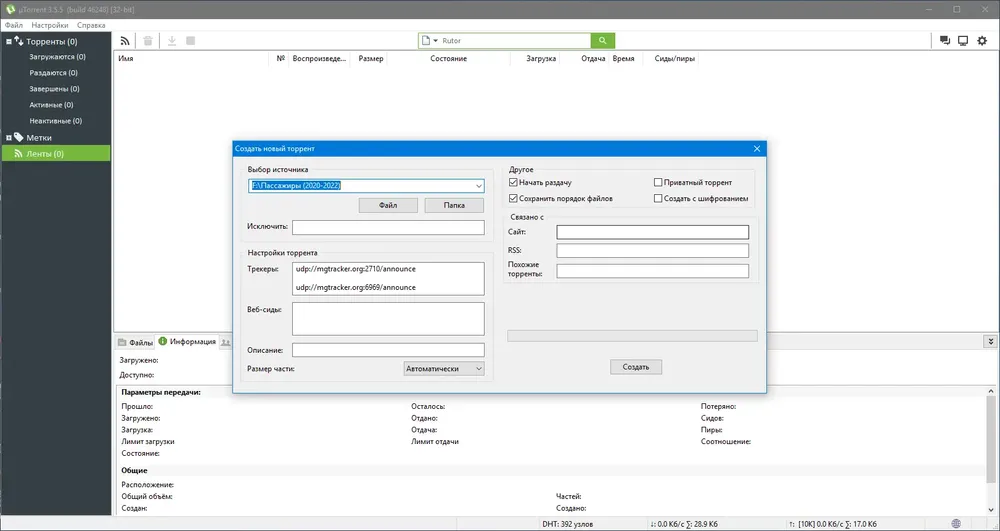Click the tag icon beside Метки
The height and width of the screenshot is (531, 1000).
tap(18, 137)
